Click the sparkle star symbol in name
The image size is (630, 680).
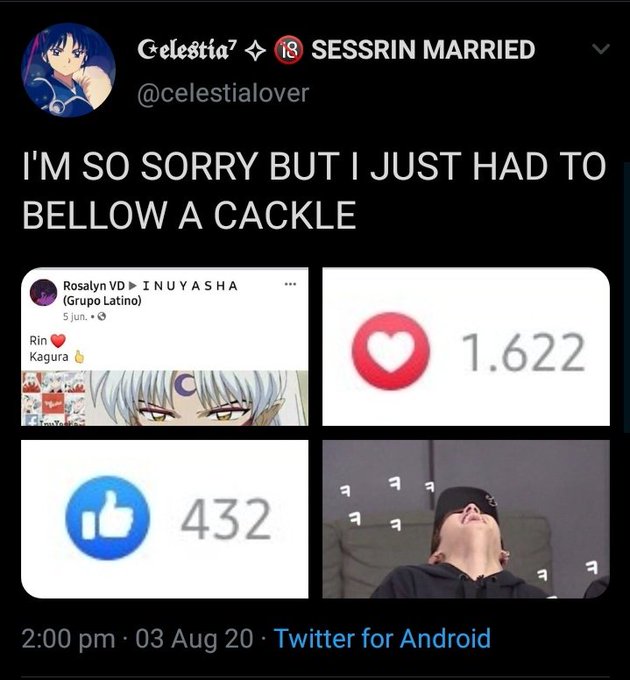pos(255,51)
